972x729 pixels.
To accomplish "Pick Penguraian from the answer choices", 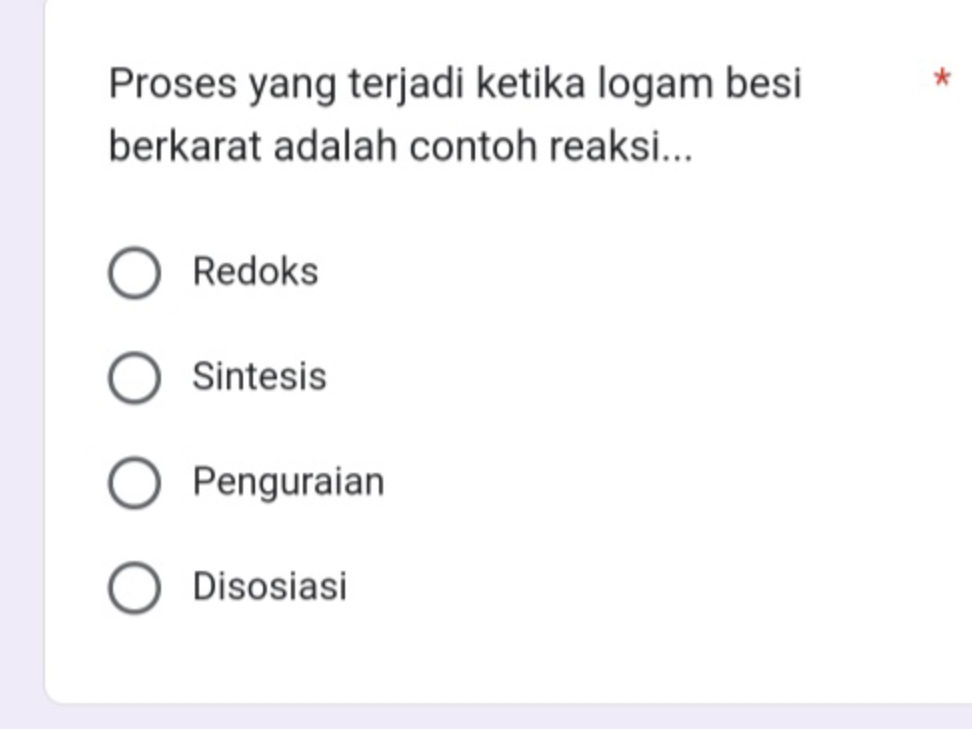I will pos(136,481).
